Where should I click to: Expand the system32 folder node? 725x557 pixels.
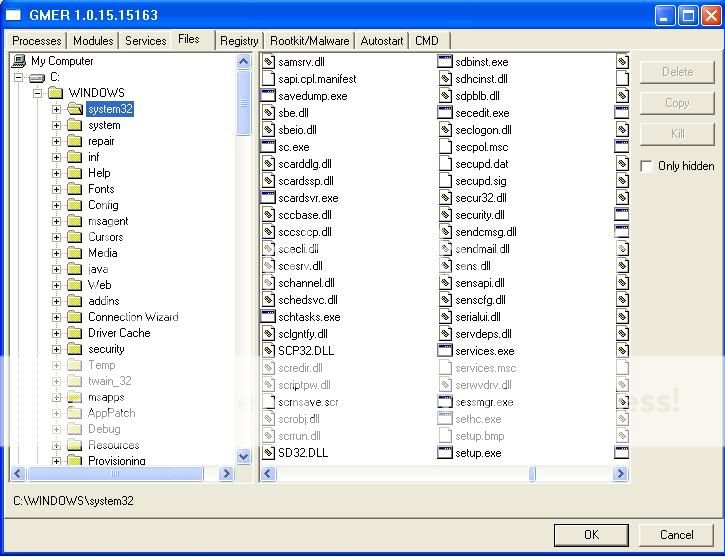click(x=56, y=109)
